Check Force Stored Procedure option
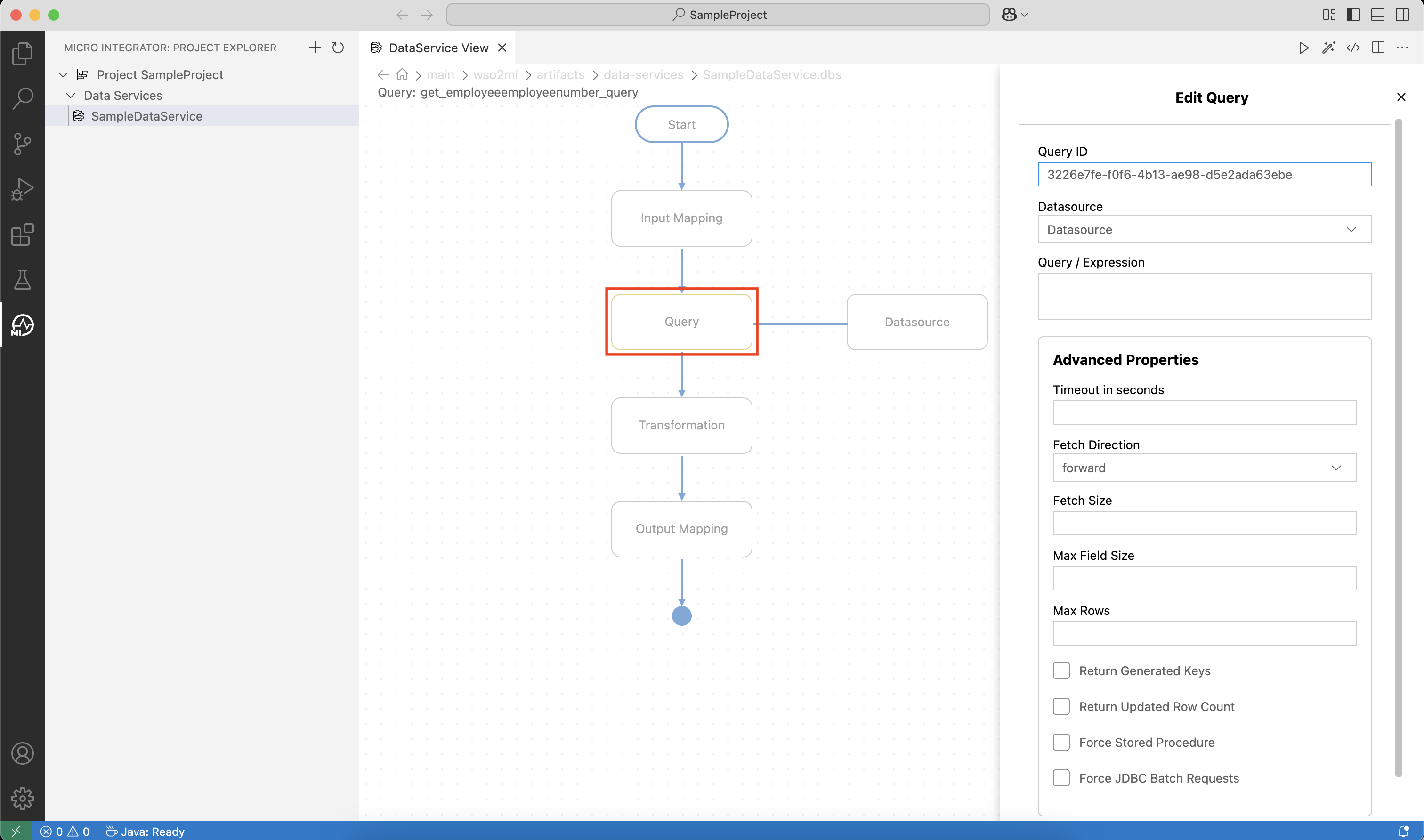Image resolution: width=1424 pixels, height=840 pixels. click(1061, 742)
